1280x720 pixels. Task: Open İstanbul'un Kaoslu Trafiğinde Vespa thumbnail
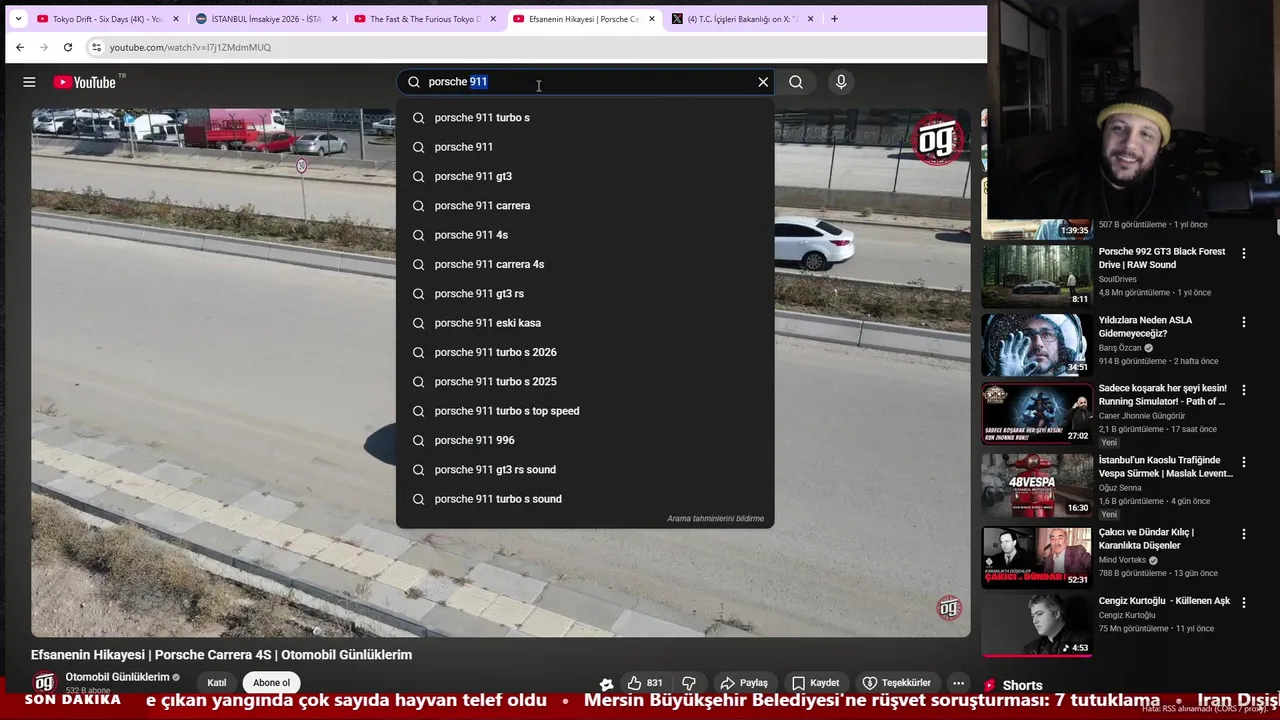click(1037, 485)
